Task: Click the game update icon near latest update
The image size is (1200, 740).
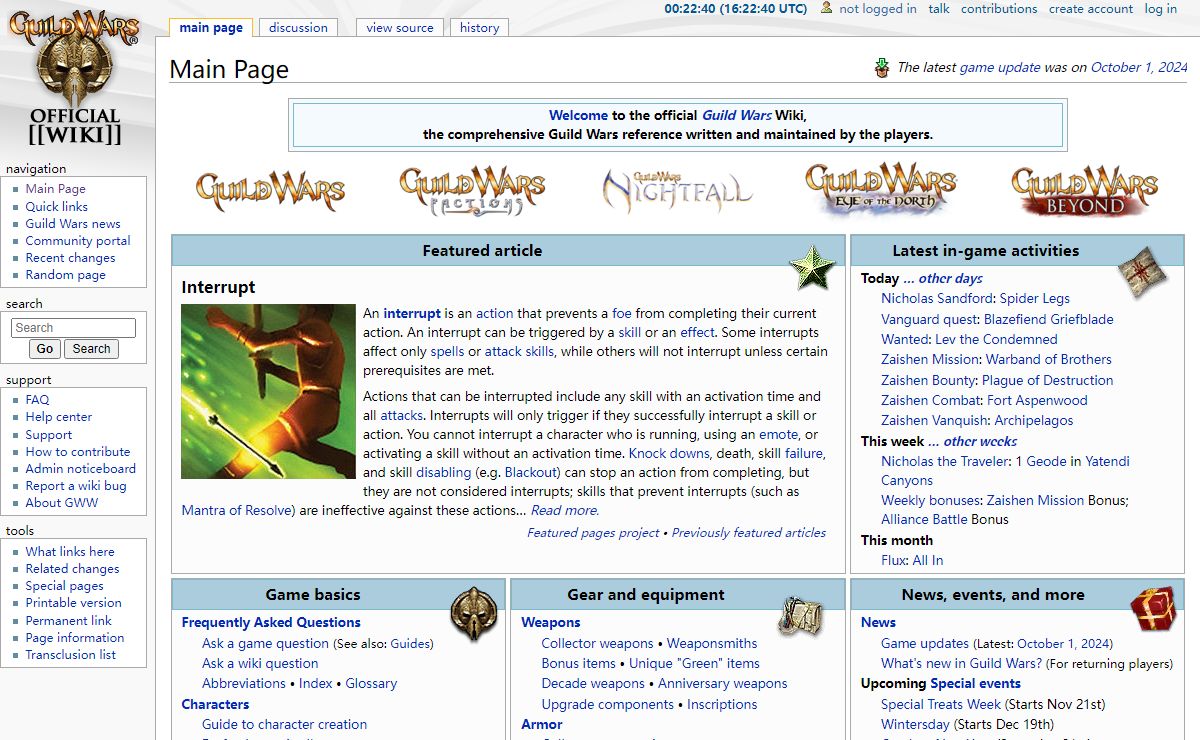Action: click(882, 68)
